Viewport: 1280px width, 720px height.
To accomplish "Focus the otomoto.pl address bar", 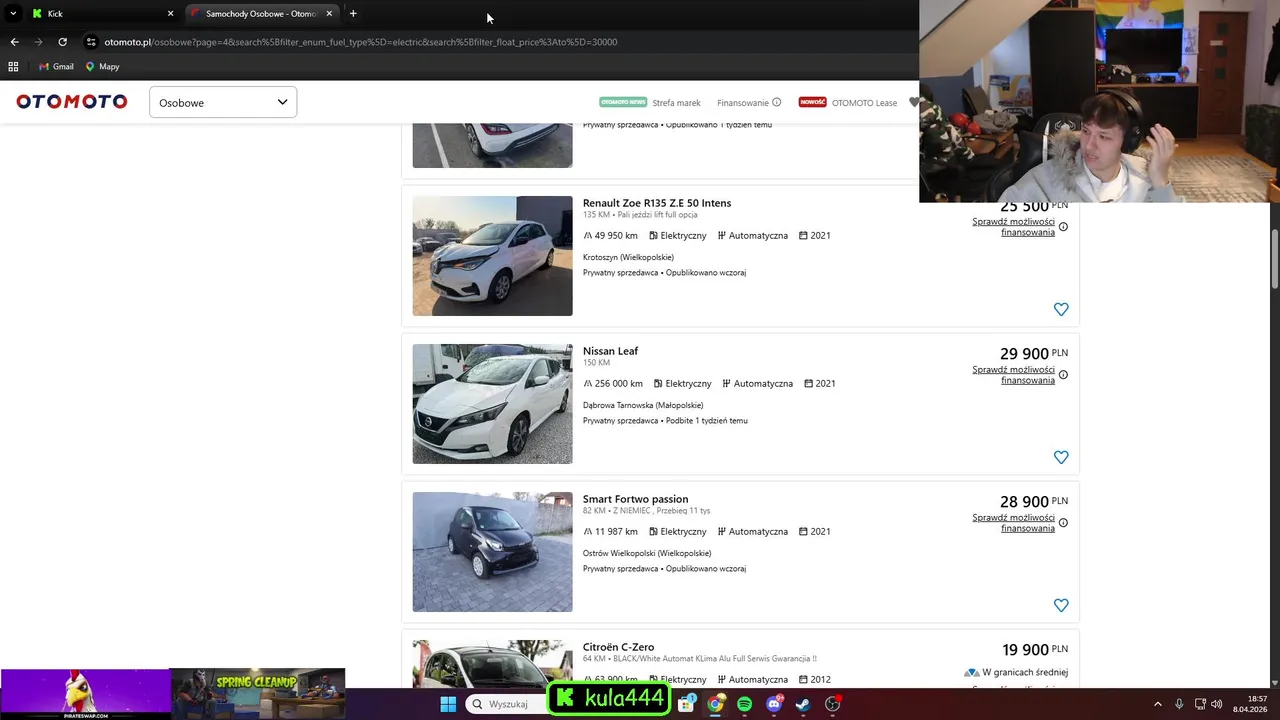I will [360, 42].
